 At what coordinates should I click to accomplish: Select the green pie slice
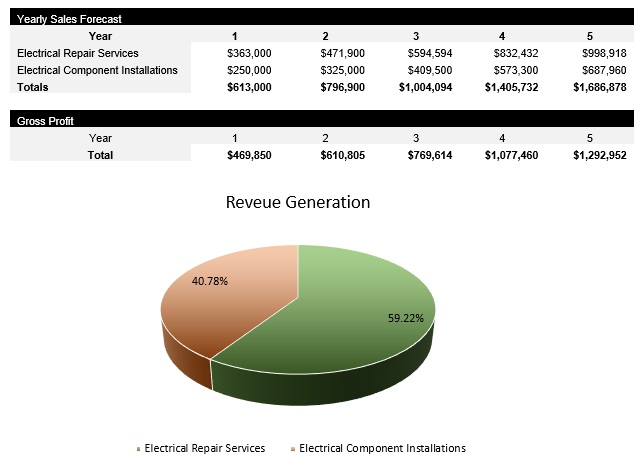[x=340, y=340]
